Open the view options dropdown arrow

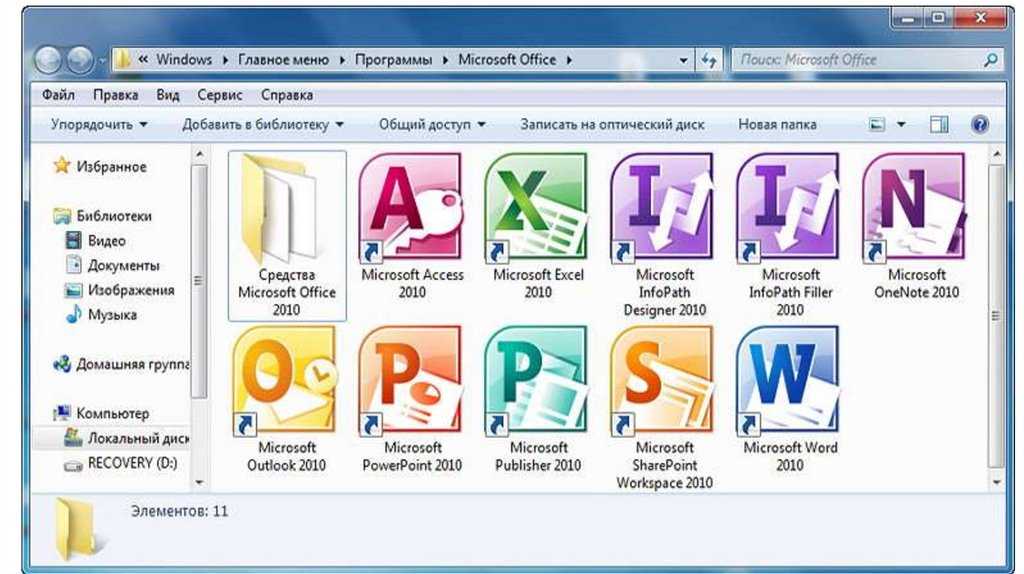pos(901,124)
